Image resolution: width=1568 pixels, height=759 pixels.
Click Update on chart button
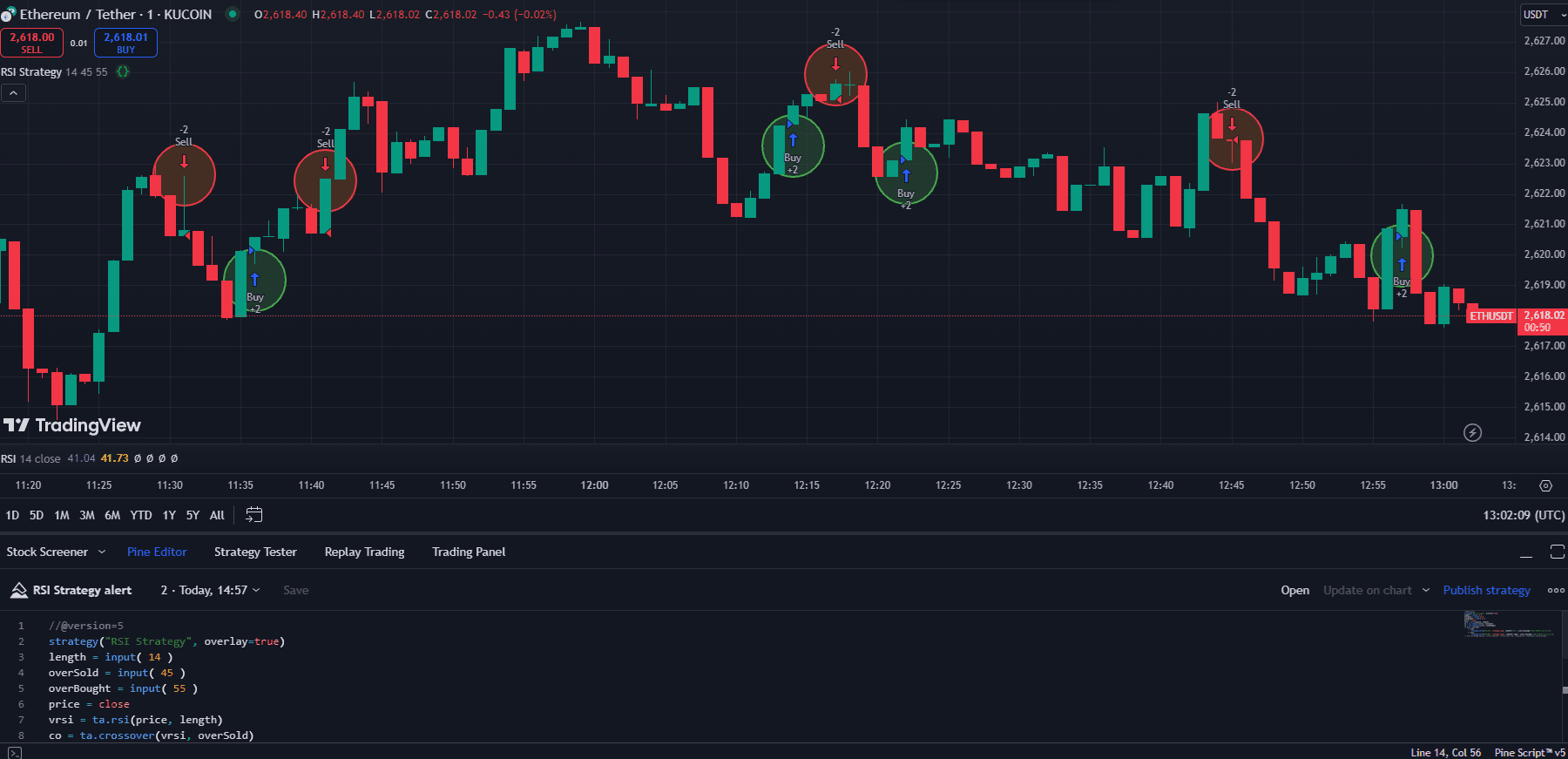click(1367, 590)
